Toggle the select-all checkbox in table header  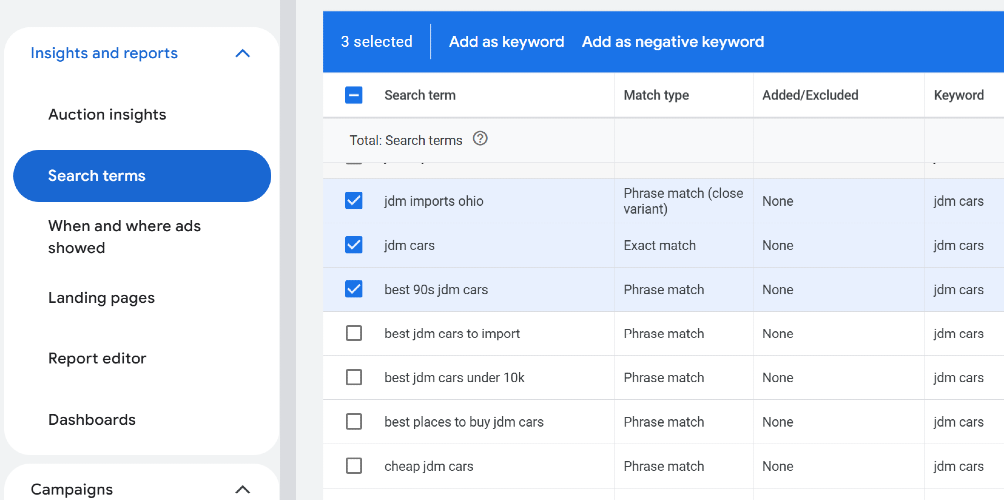tap(353, 95)
